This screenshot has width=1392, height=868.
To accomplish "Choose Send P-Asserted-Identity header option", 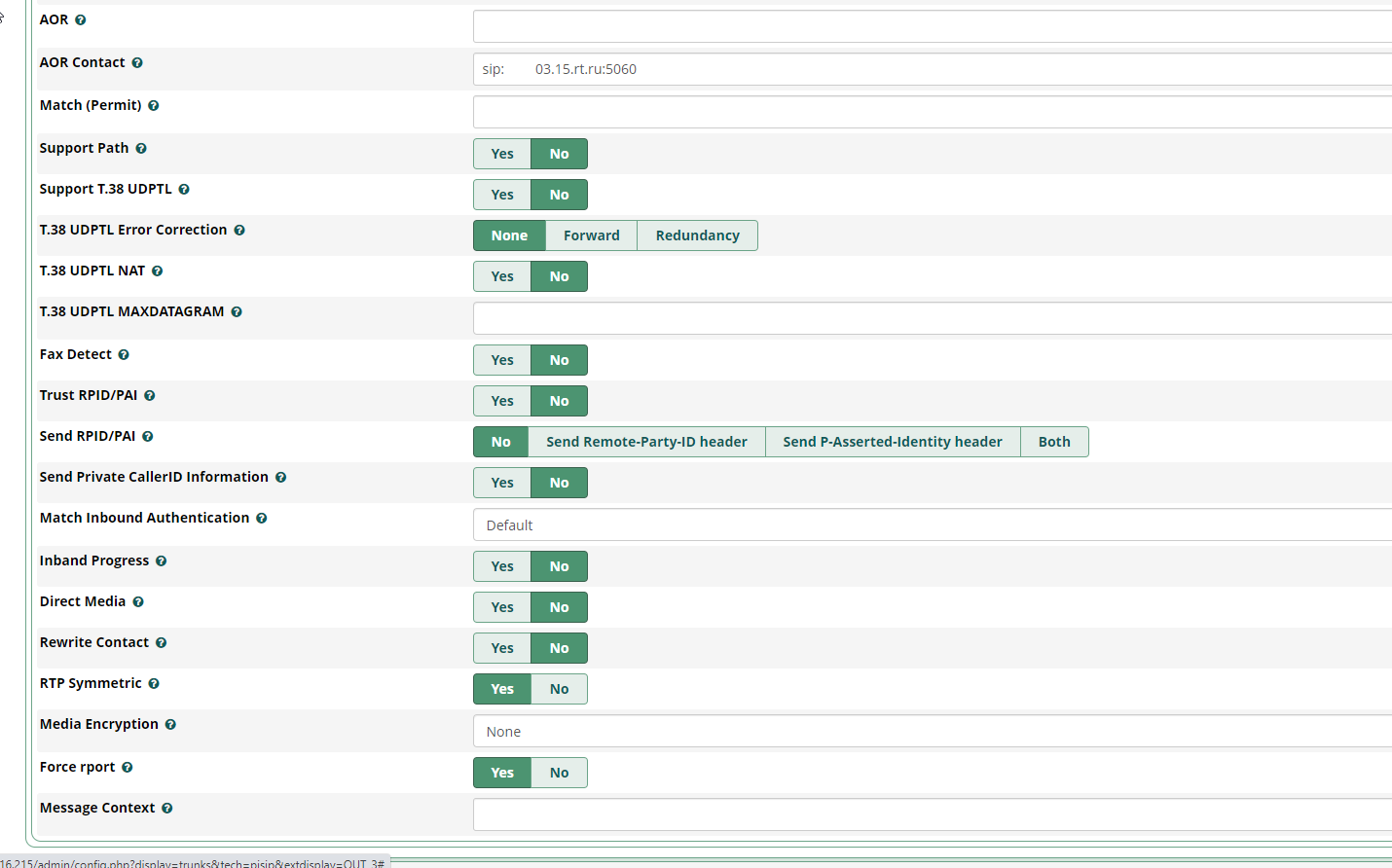I will 892,442.
